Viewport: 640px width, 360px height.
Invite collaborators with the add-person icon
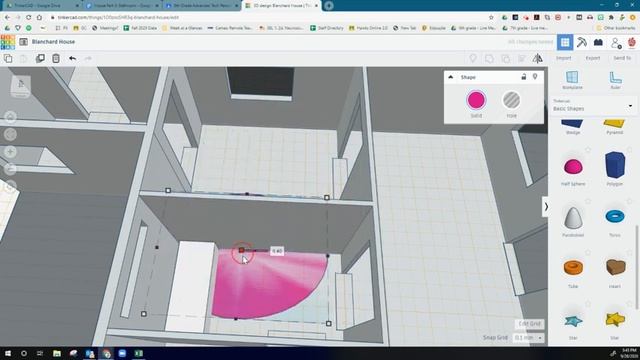(616, 42)
